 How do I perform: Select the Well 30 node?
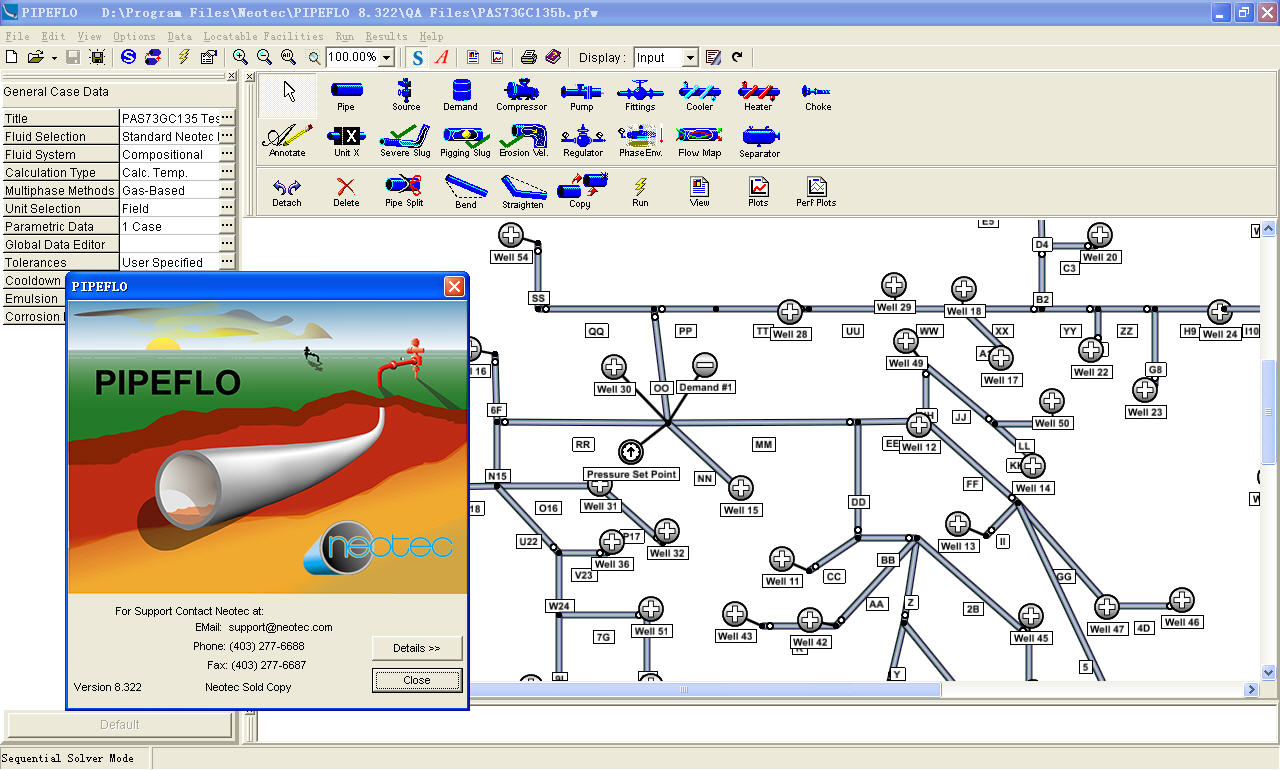[x=614, y=366]
